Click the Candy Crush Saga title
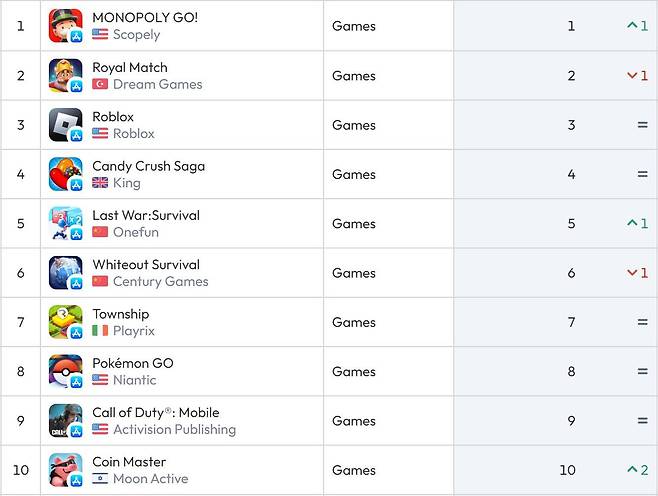The height and width of the screenshot is (496, 658). (x=148, y=166)
